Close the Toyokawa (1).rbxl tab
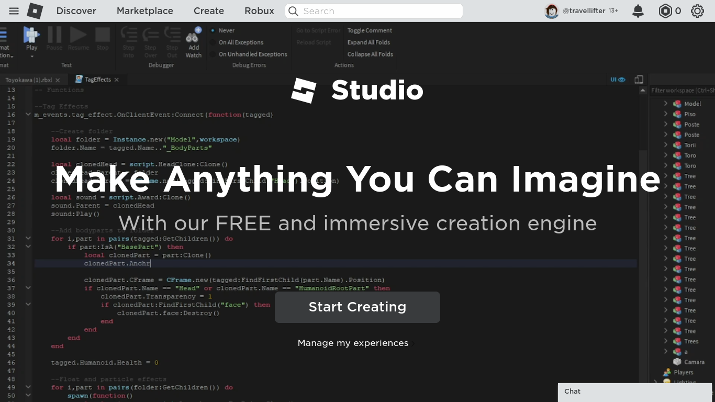715x402 pixels. (57, 80)
